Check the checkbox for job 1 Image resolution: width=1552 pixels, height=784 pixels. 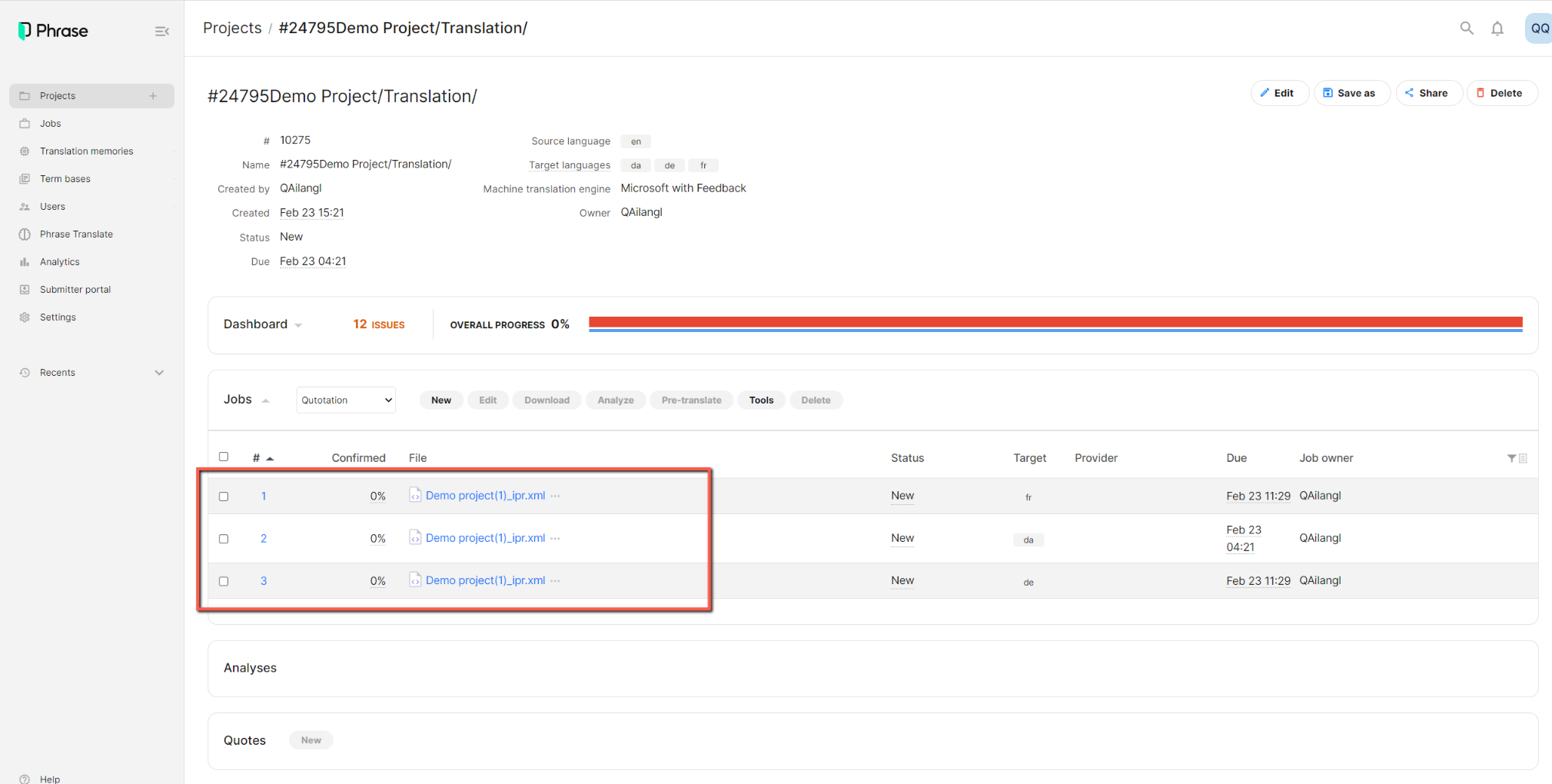pyautogui.click(x=224, y=497)
